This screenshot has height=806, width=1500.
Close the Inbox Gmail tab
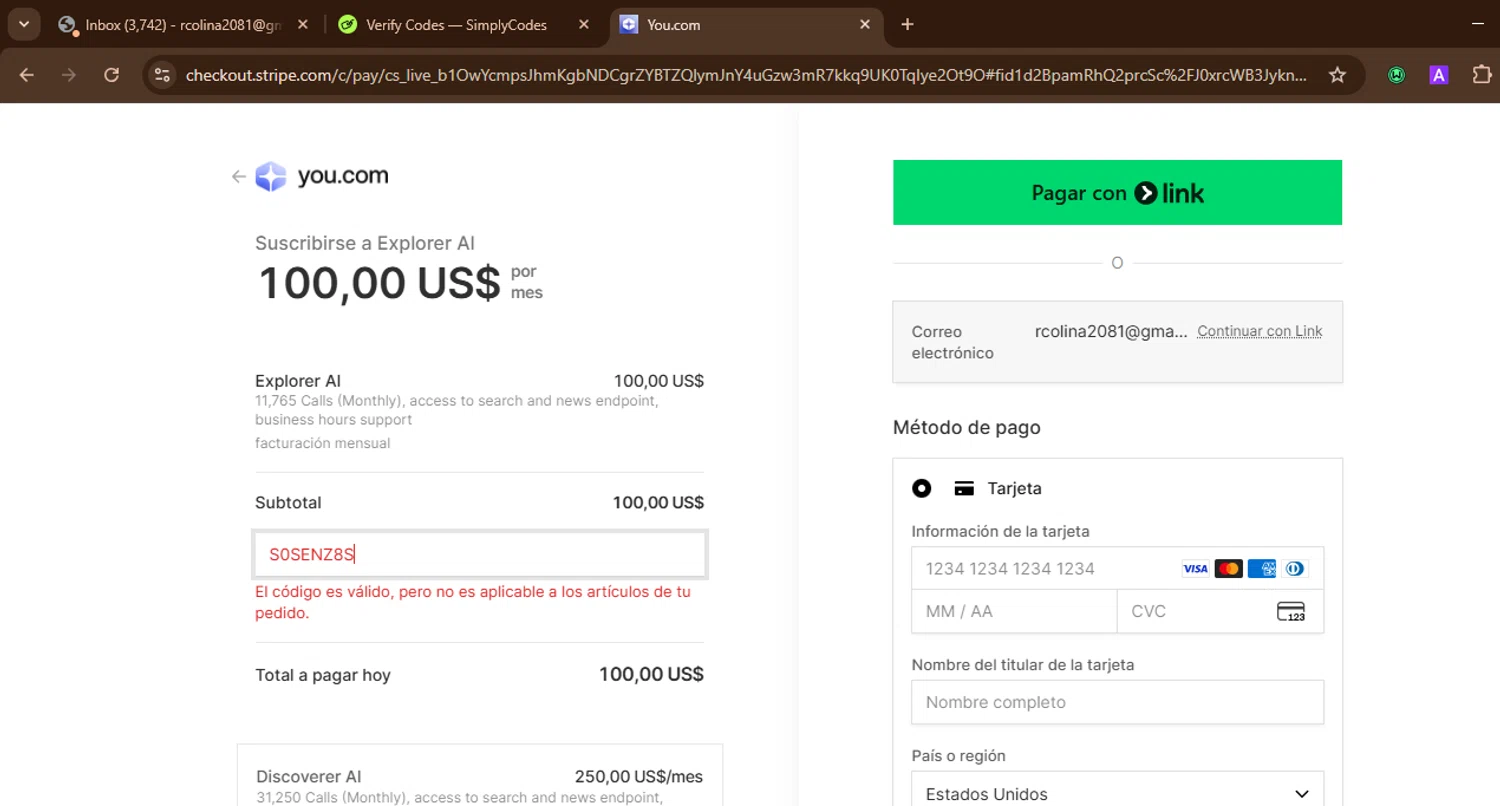point(303,25)
